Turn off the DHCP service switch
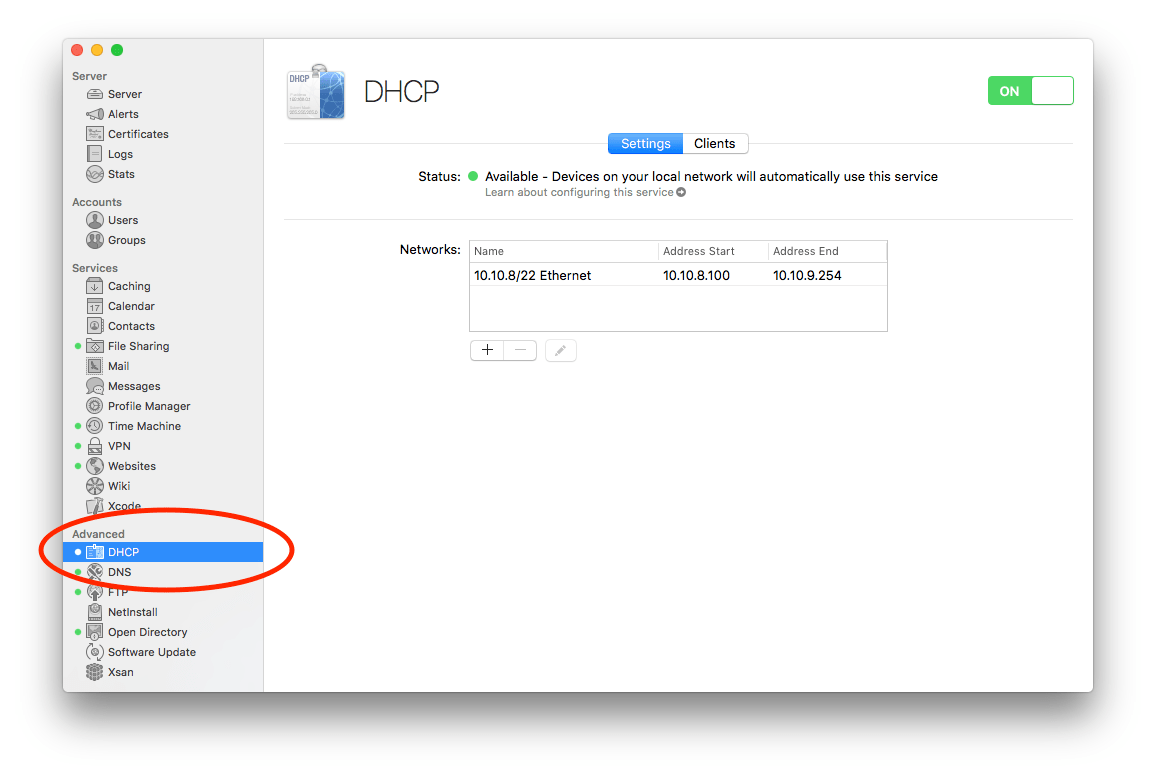 tap(1030, 90)
